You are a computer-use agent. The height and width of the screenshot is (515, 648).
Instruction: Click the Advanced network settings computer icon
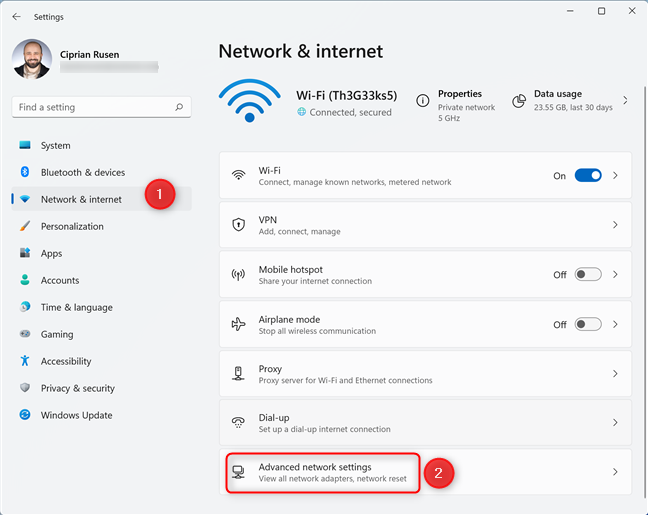click(x=238, y=472)
